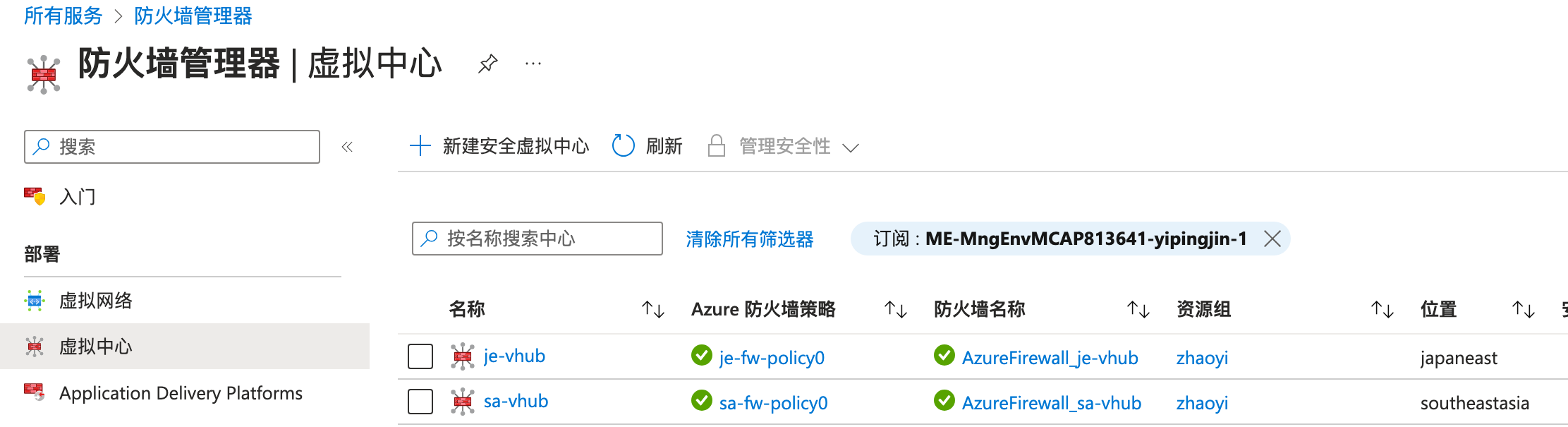Open 管理安全性 menu button
This screenshot has height=427, width=1568.
click(x=784, y=146)
